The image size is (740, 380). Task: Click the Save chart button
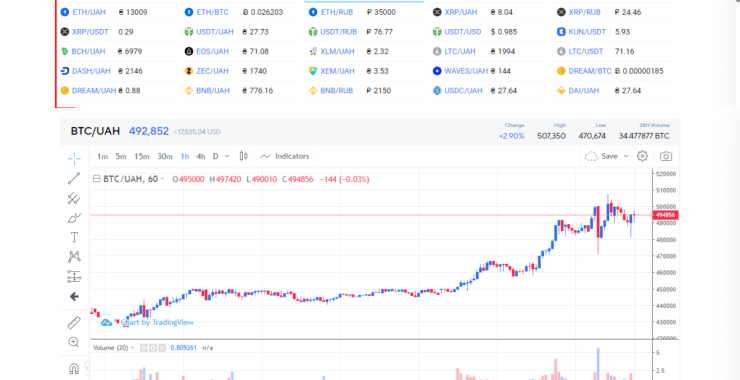(x=609, y=156)
